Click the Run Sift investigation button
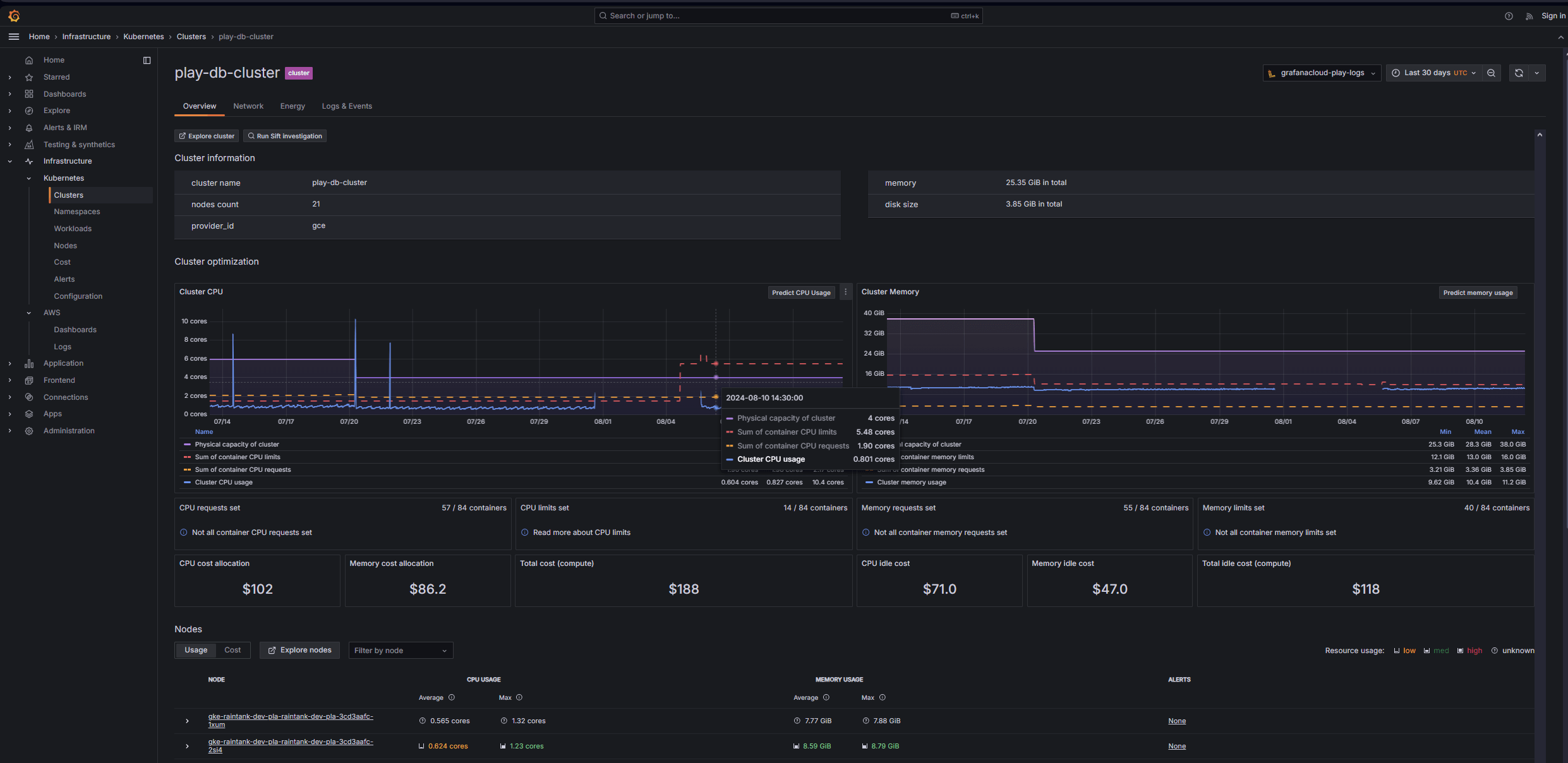1568x763 pixels. point(285,136)
